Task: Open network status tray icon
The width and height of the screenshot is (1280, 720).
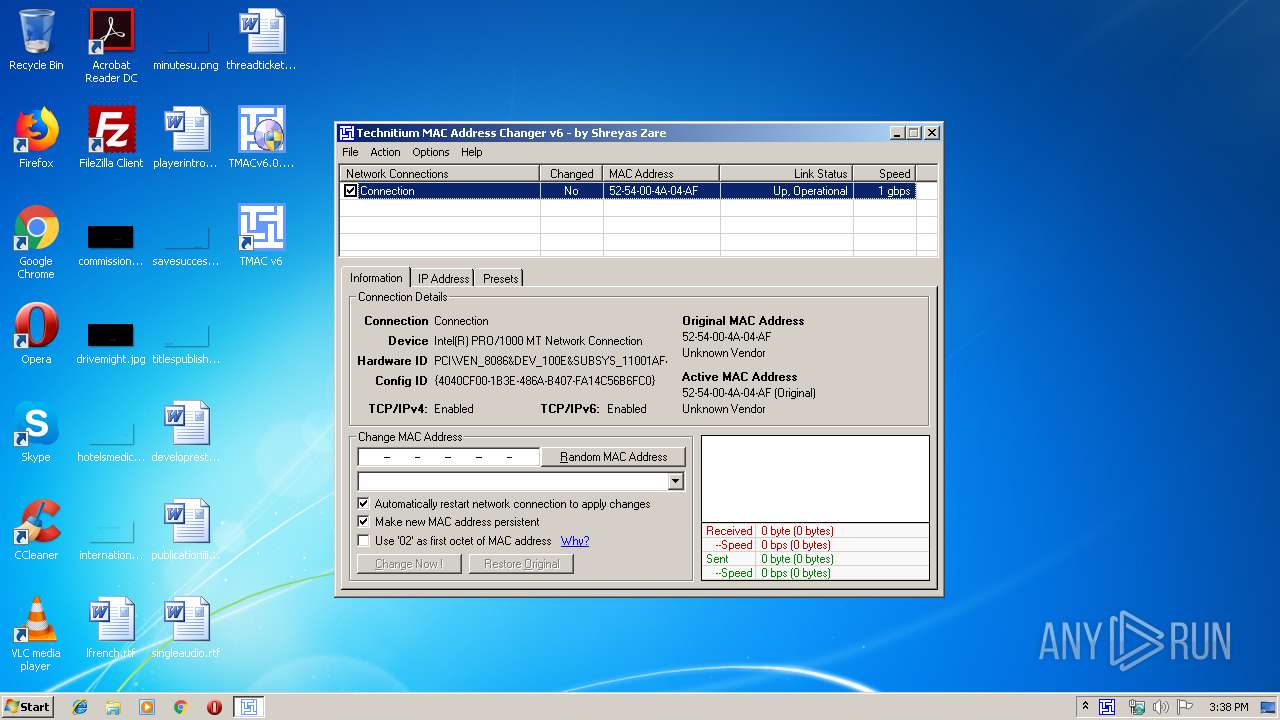Action: click(1136, 707)
